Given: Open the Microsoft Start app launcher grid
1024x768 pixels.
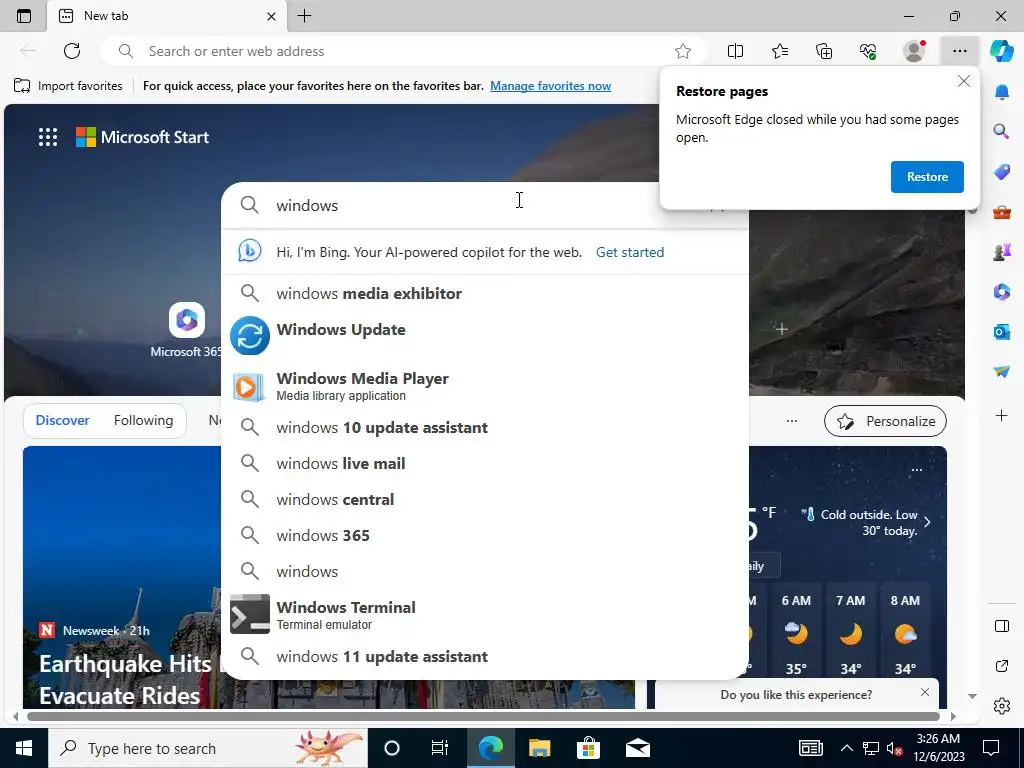Looking at the screenshot, I should tap(48, 137).
